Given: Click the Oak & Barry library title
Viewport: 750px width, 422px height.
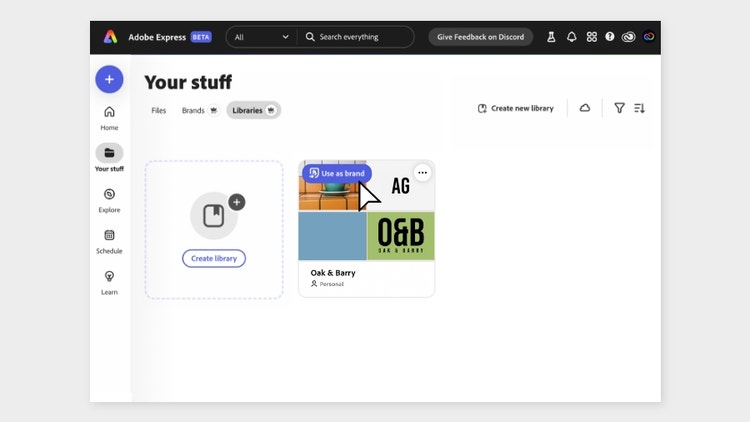Looking at the screenshot, I should 333,273.
